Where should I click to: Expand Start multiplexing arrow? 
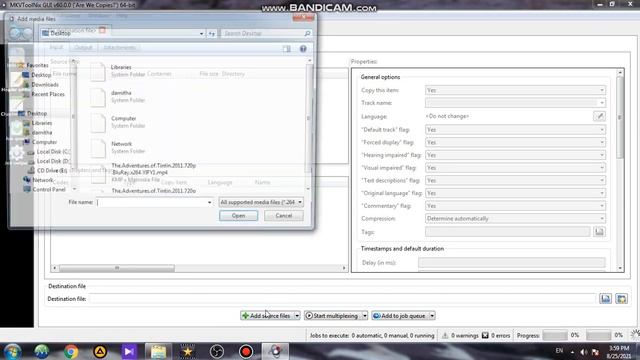click(x=364, y=316)
